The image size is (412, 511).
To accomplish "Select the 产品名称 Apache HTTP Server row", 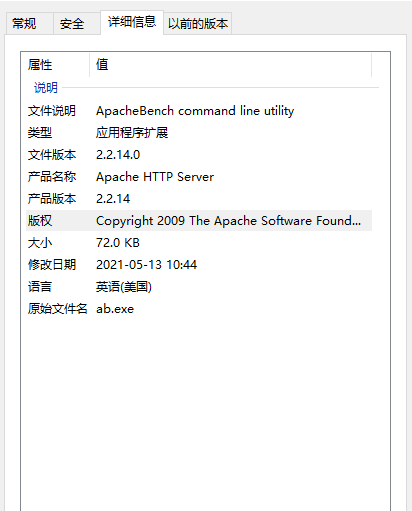I will (x=199, y=177).
